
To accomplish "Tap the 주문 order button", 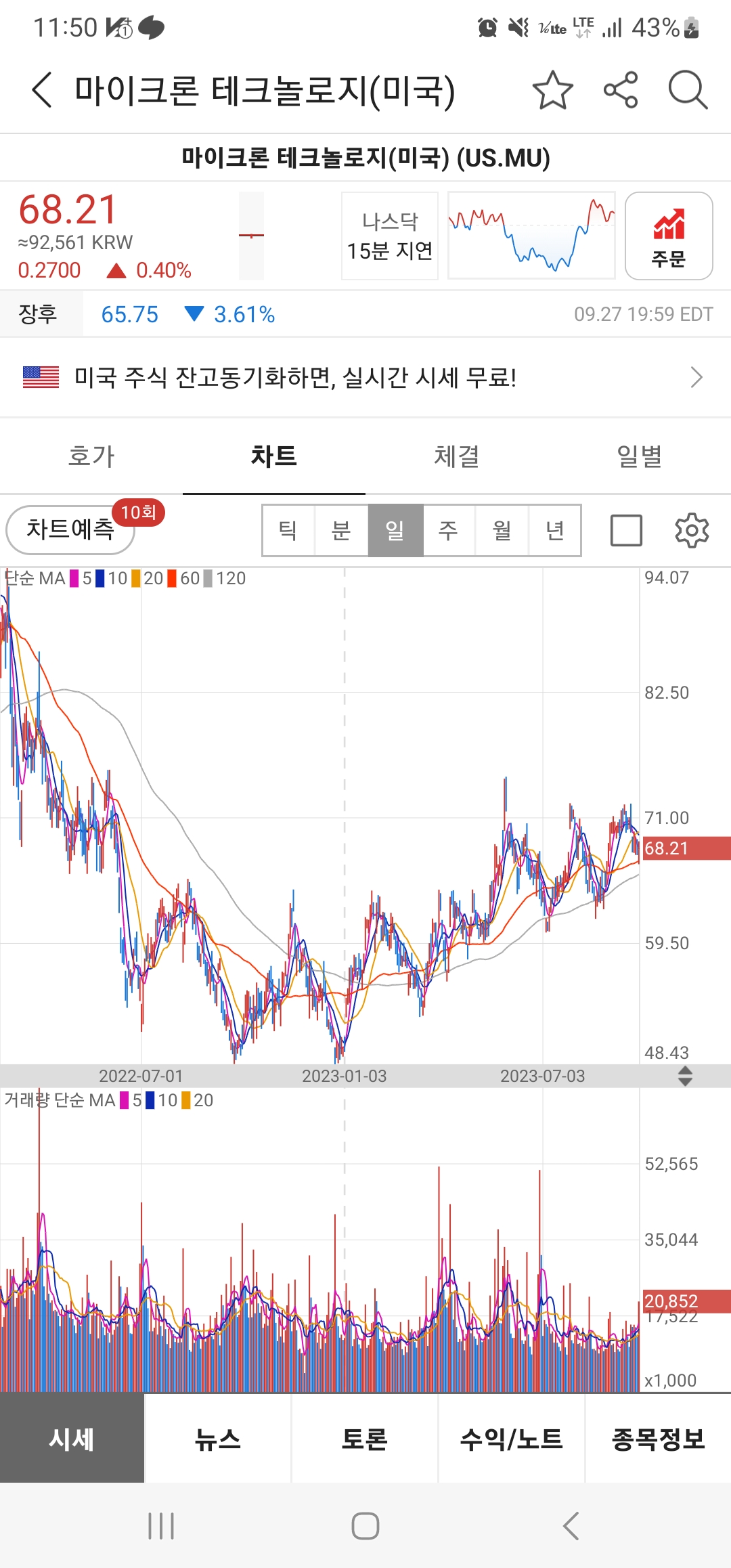I will pyautogui.click(x=669, y=236).
